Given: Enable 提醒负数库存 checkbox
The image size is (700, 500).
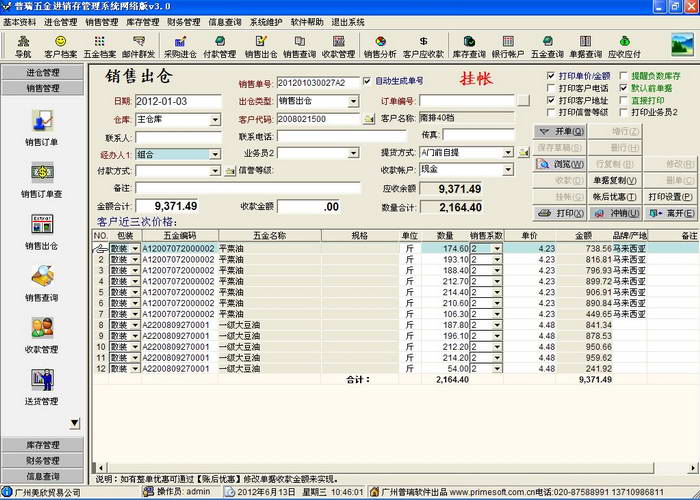Looking at the screenshot, I should click(x=624, y=76).
